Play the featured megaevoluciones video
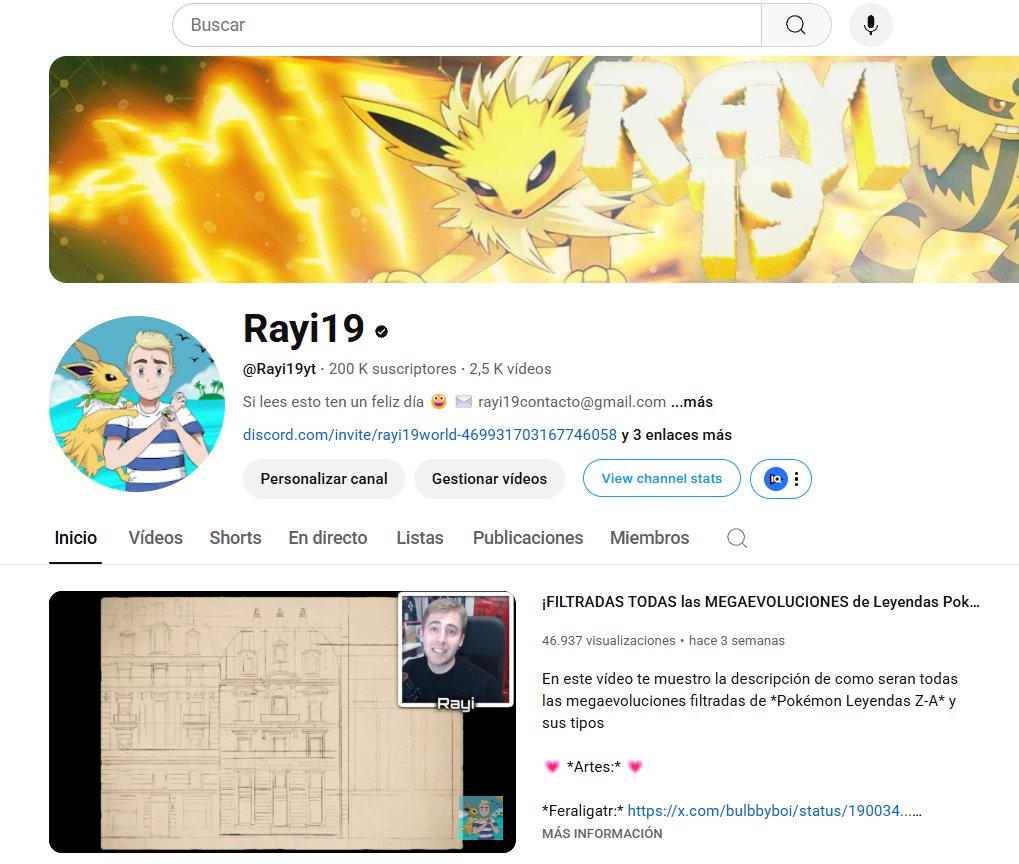Screen dimensions: 1019x864 282,722
